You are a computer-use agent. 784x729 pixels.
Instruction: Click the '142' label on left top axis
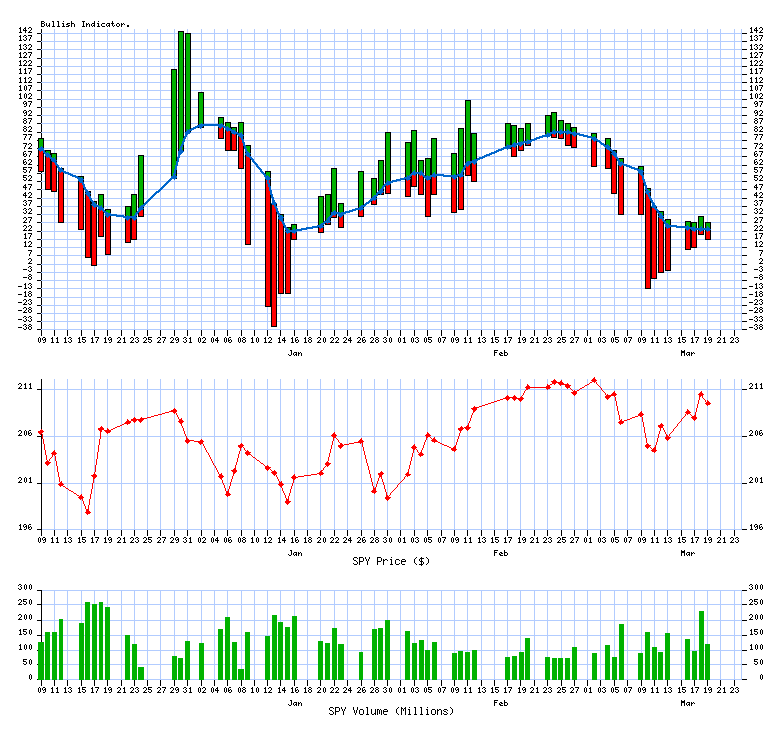coord(26,31)
